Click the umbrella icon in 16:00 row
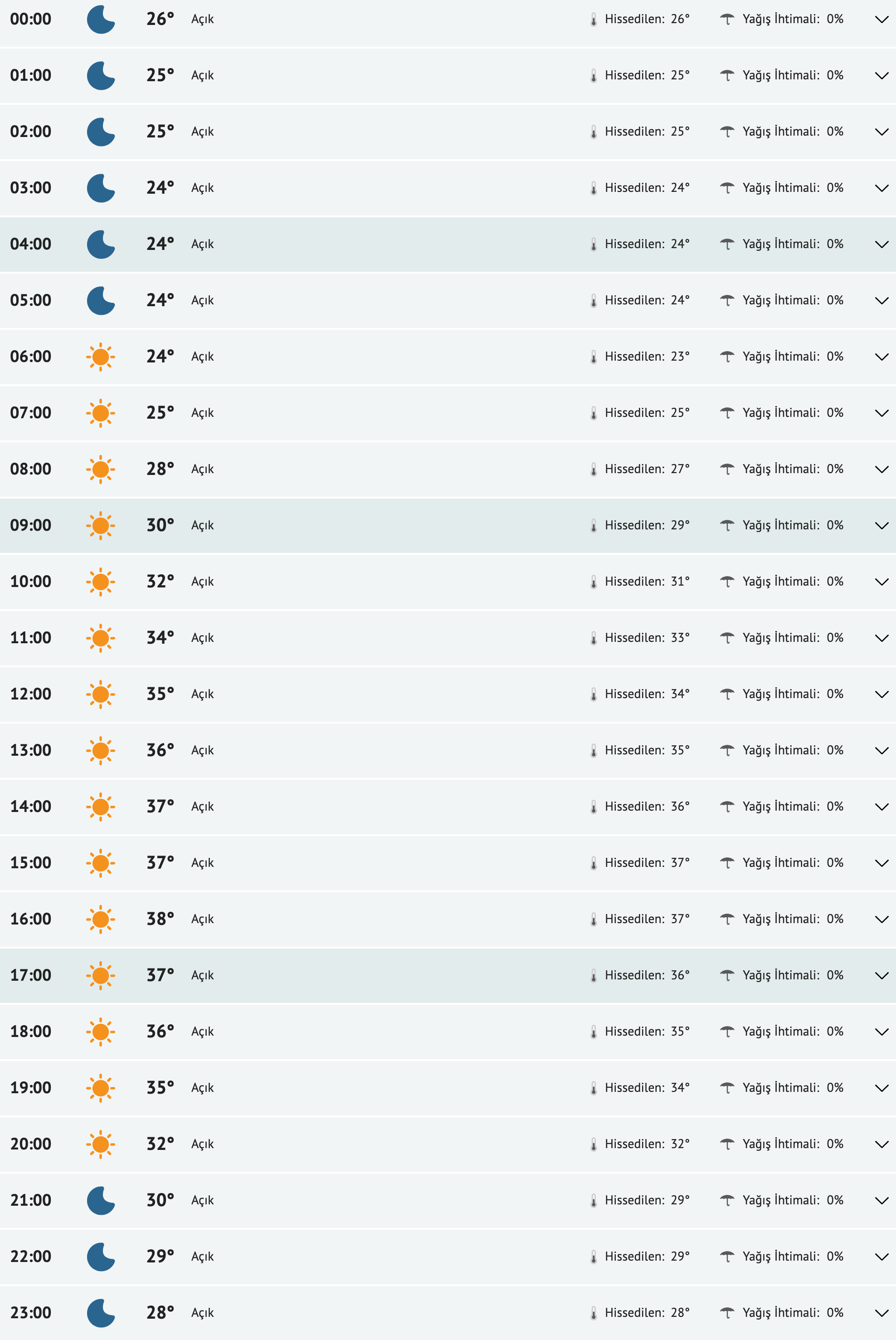Viewport: 896px width, 1340px height. pyautogui.click(x=727, y=919)
